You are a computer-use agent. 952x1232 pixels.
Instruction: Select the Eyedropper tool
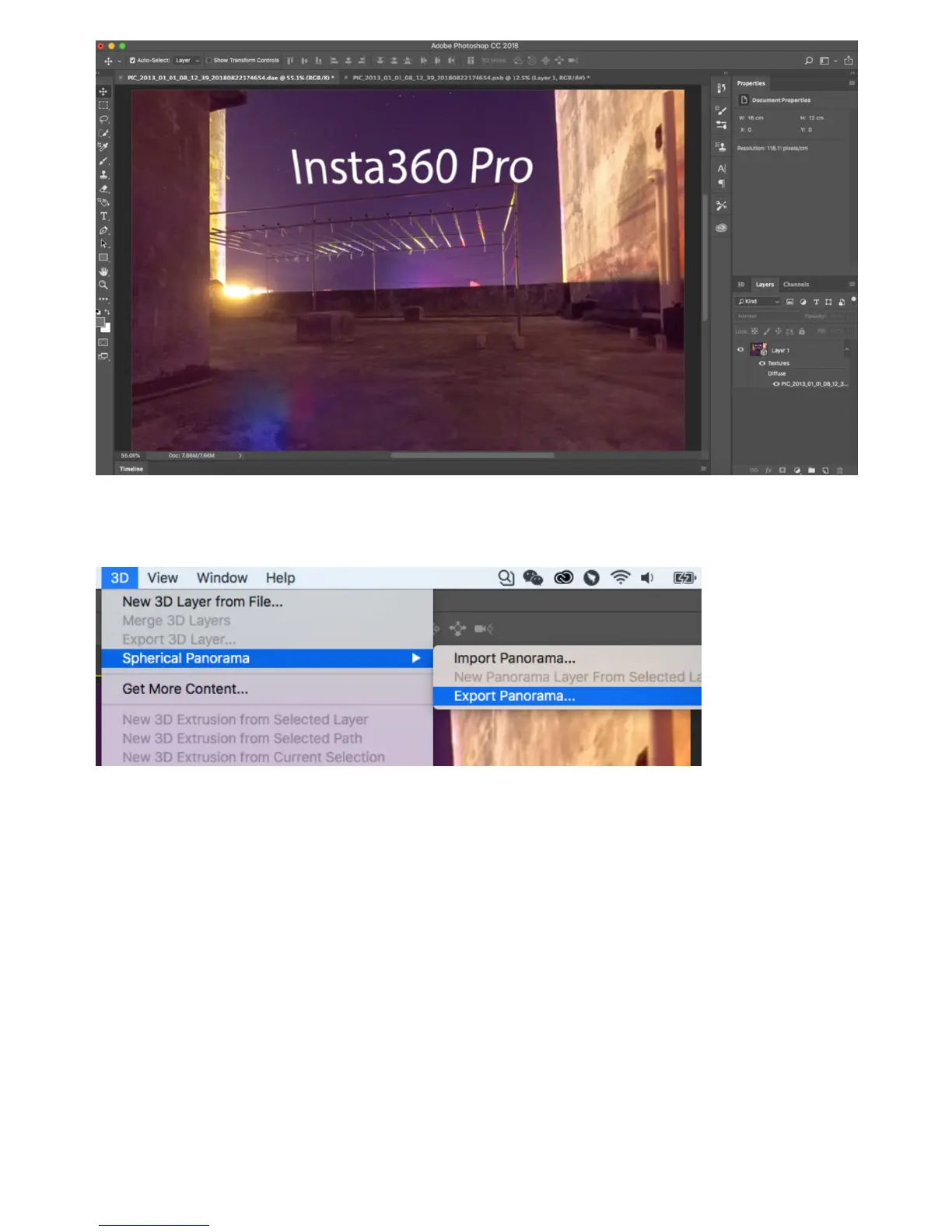(103, 147)
